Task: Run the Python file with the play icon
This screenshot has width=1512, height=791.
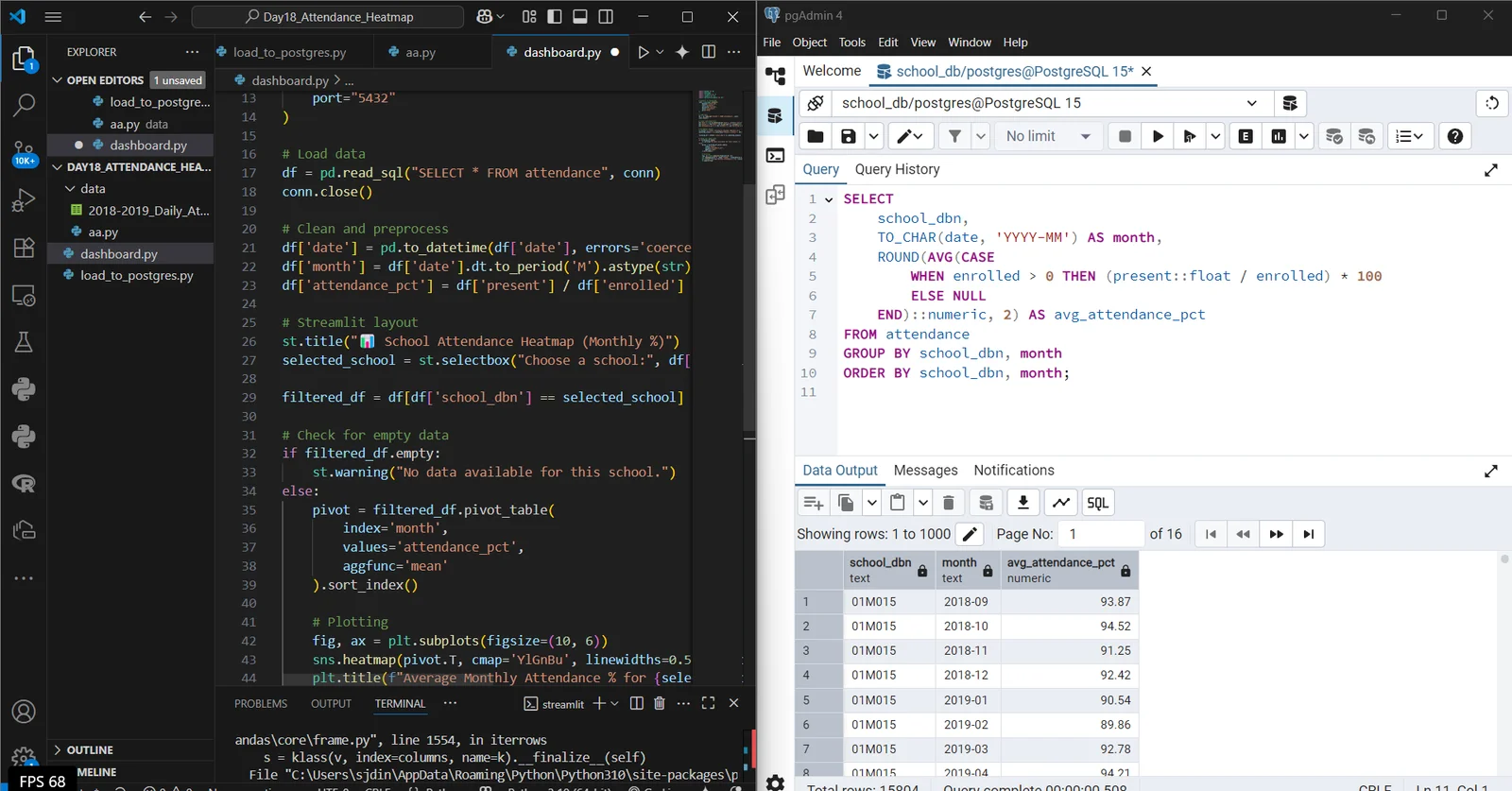Action: [x=644, y=52]
